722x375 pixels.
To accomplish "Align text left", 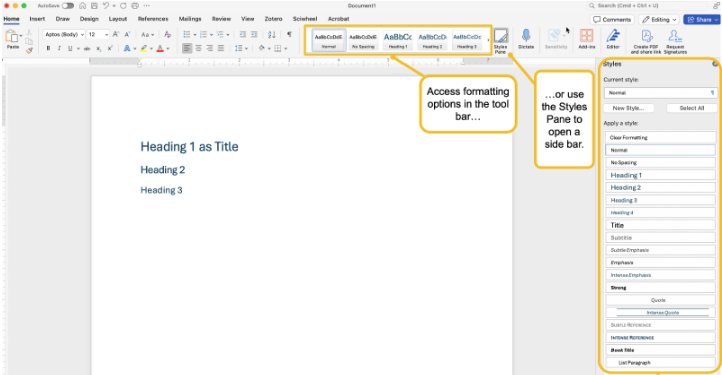I will (x=187, y=48).
